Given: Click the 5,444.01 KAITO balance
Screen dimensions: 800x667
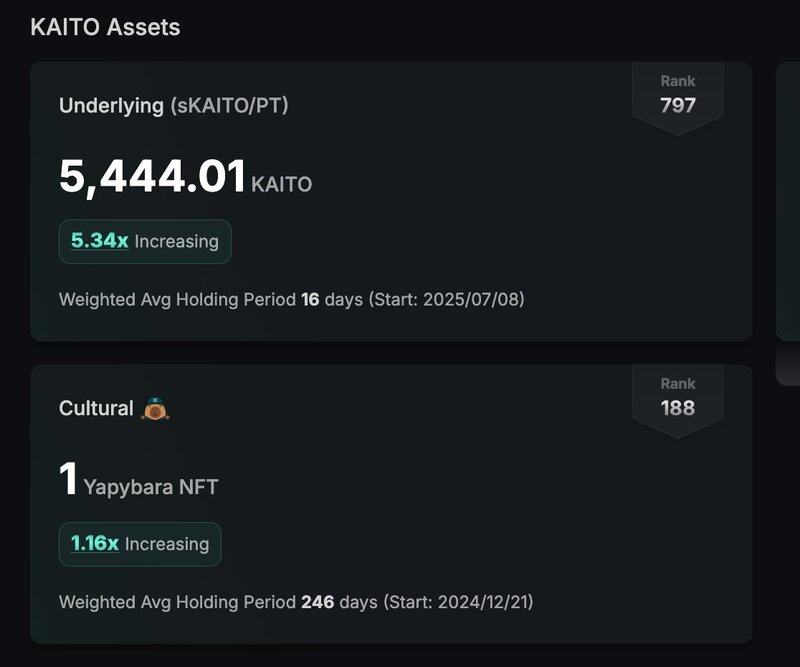Looking at the screenshot, I should [153, 178].
